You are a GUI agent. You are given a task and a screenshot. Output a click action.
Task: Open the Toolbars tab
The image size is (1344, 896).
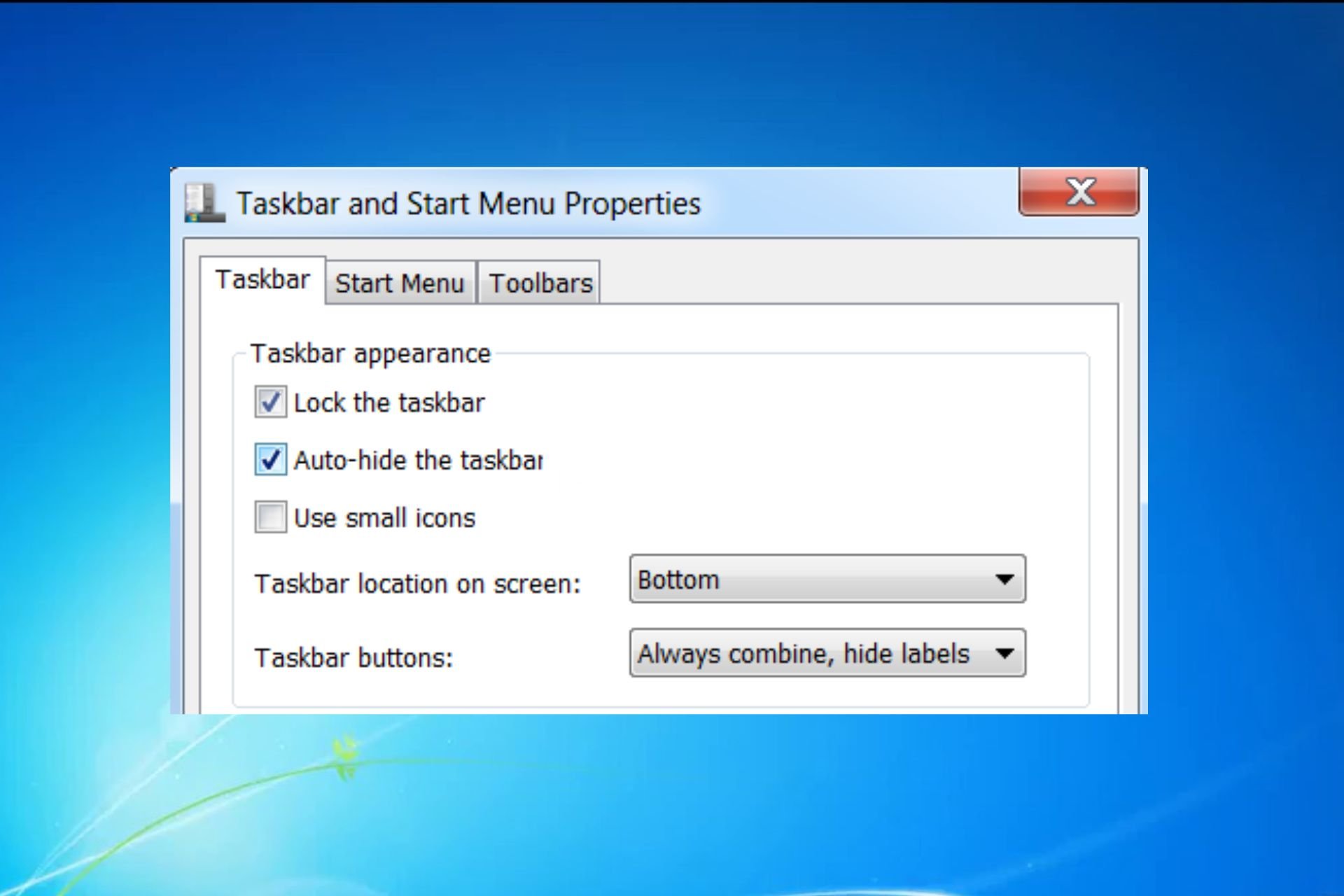(x=540, y=283)
